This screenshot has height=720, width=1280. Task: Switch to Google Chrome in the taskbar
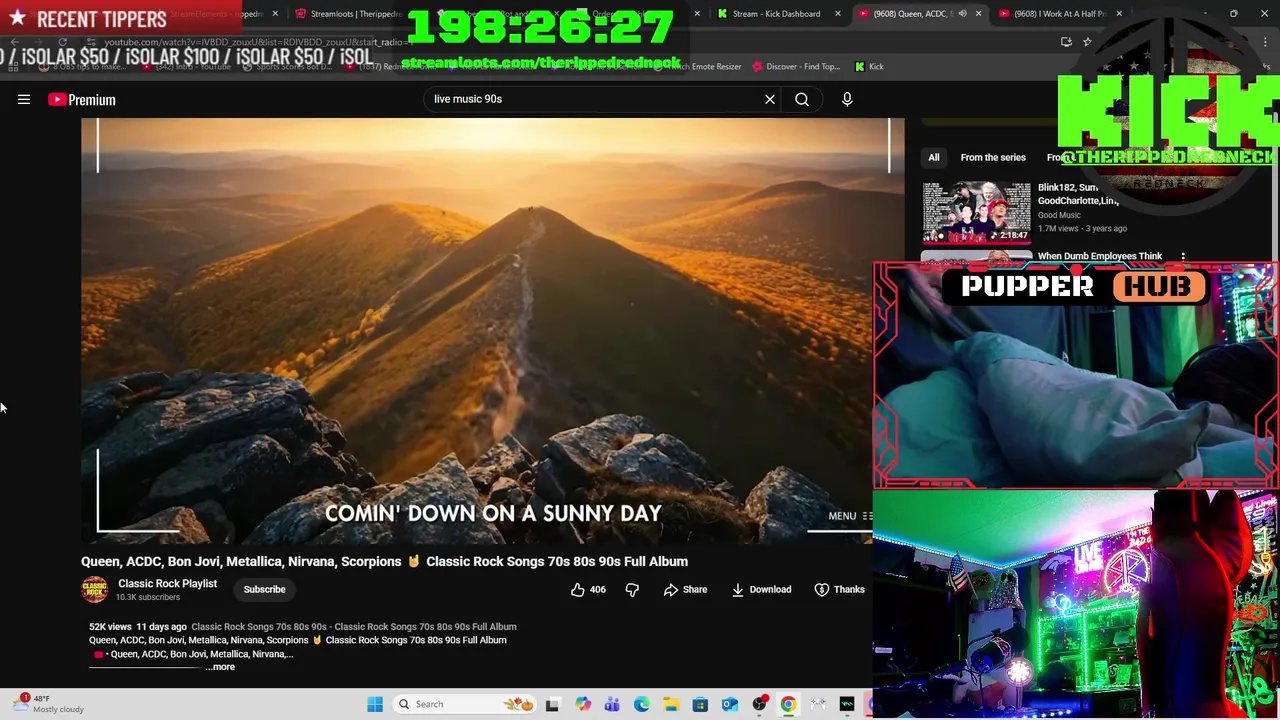click(x=788, y=704)
